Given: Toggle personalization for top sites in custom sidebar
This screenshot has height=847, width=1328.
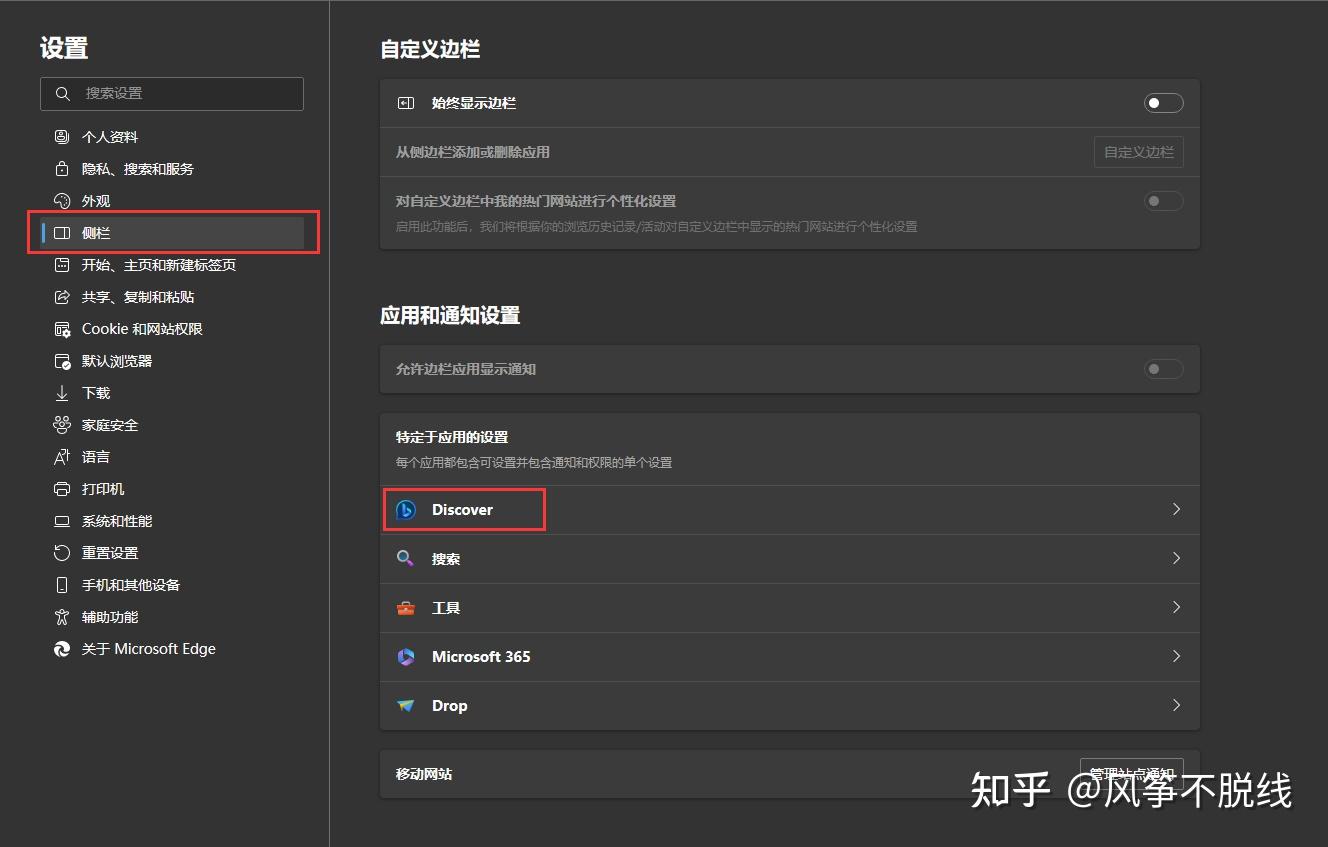Looking at the screenshot, I should (x=1163, y=200).
